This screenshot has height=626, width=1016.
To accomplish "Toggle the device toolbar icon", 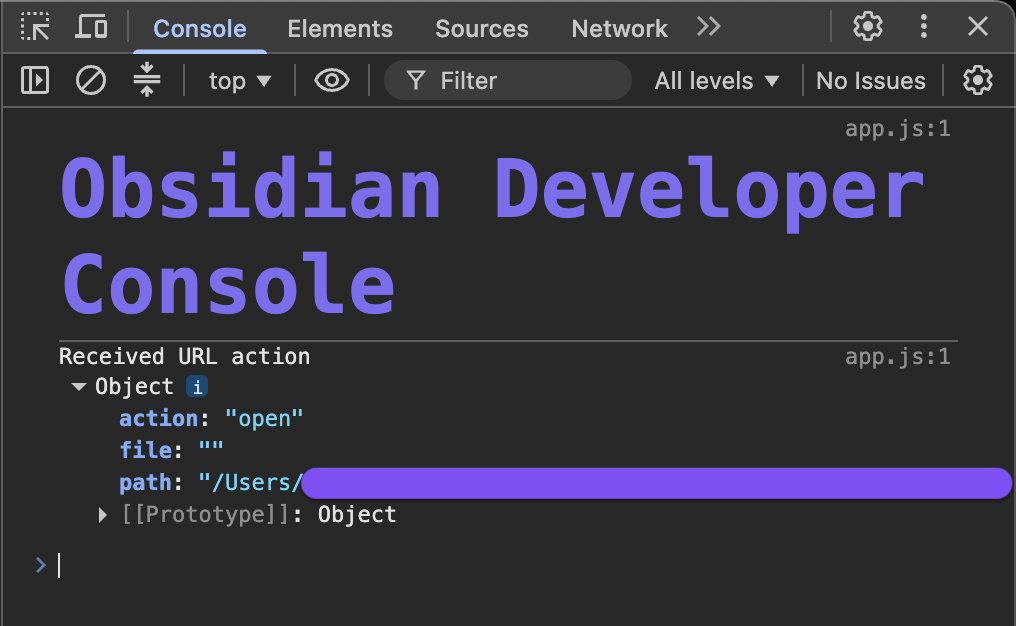I will (x=91, y=27).
